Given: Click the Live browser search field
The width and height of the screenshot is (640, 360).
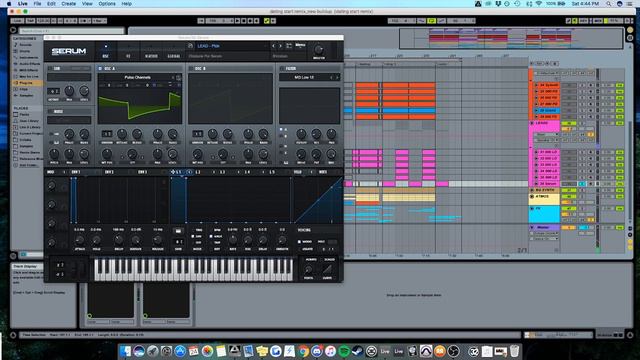Looking at the screenshot, I should point(71,31).
